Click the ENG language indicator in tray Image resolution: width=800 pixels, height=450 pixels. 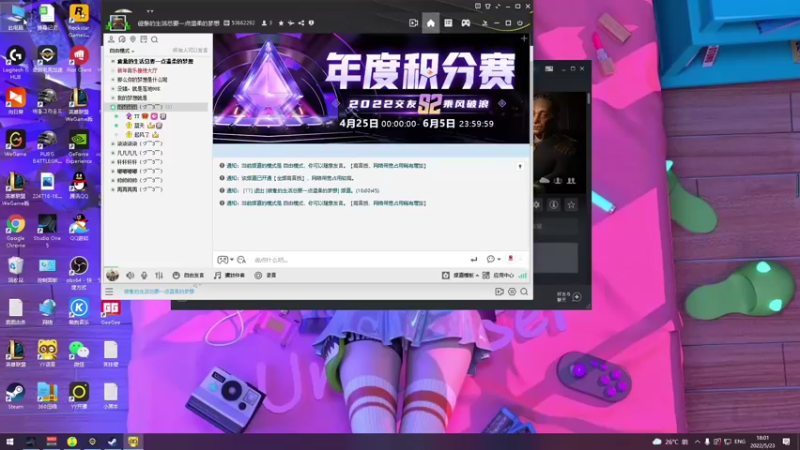(740, 442)
